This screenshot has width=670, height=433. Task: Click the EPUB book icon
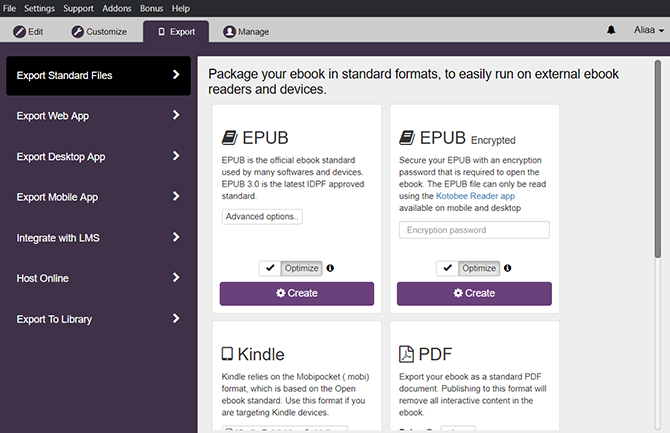coord(228,138)
